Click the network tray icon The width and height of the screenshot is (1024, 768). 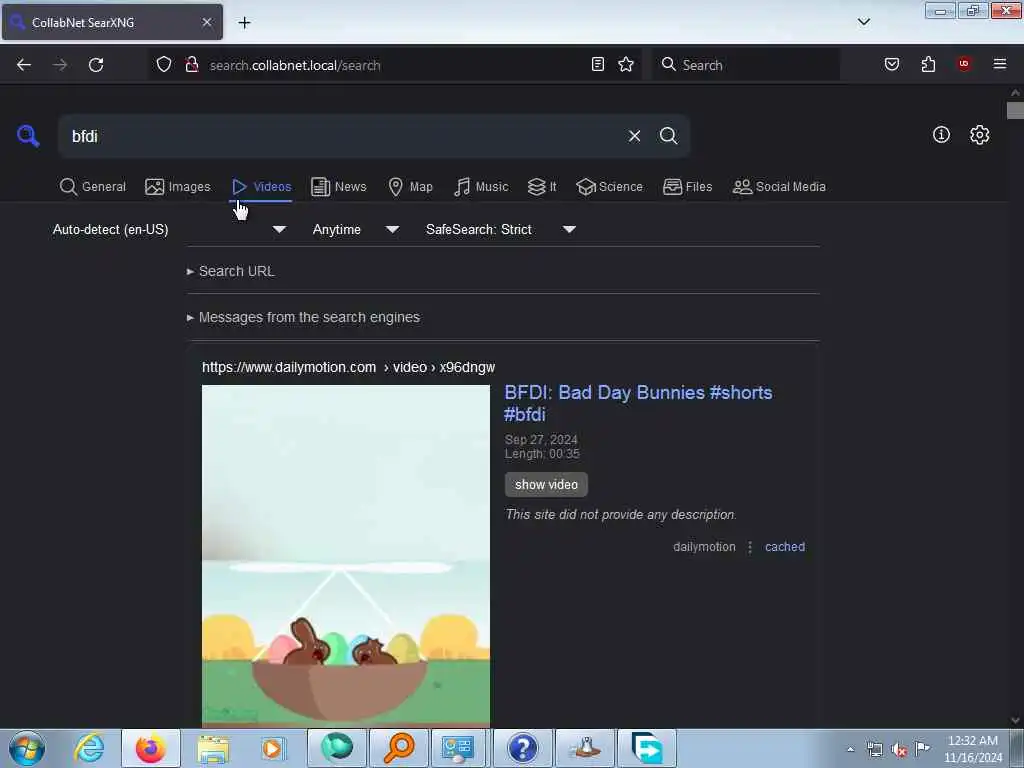pyautogui.click(x=874, y=749)
